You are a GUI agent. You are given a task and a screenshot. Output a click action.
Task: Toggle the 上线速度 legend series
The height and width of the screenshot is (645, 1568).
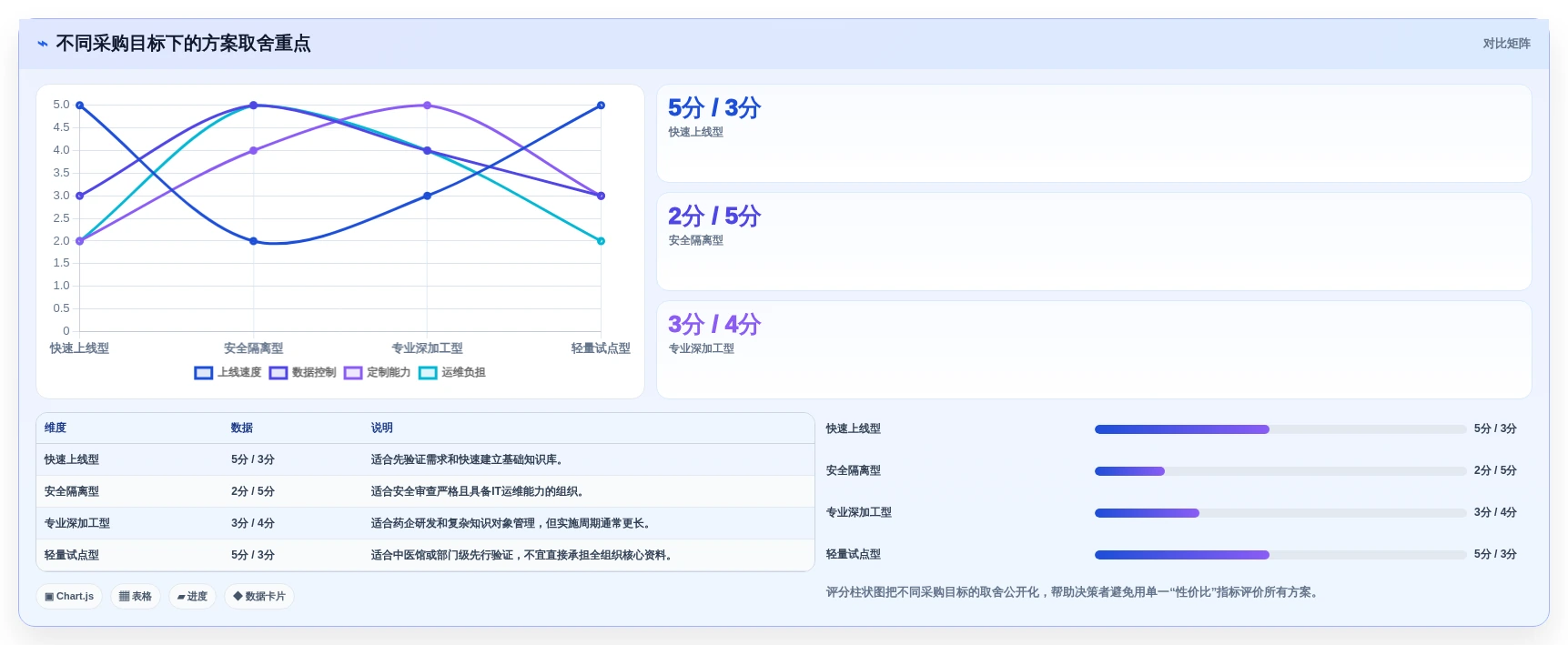228,372
